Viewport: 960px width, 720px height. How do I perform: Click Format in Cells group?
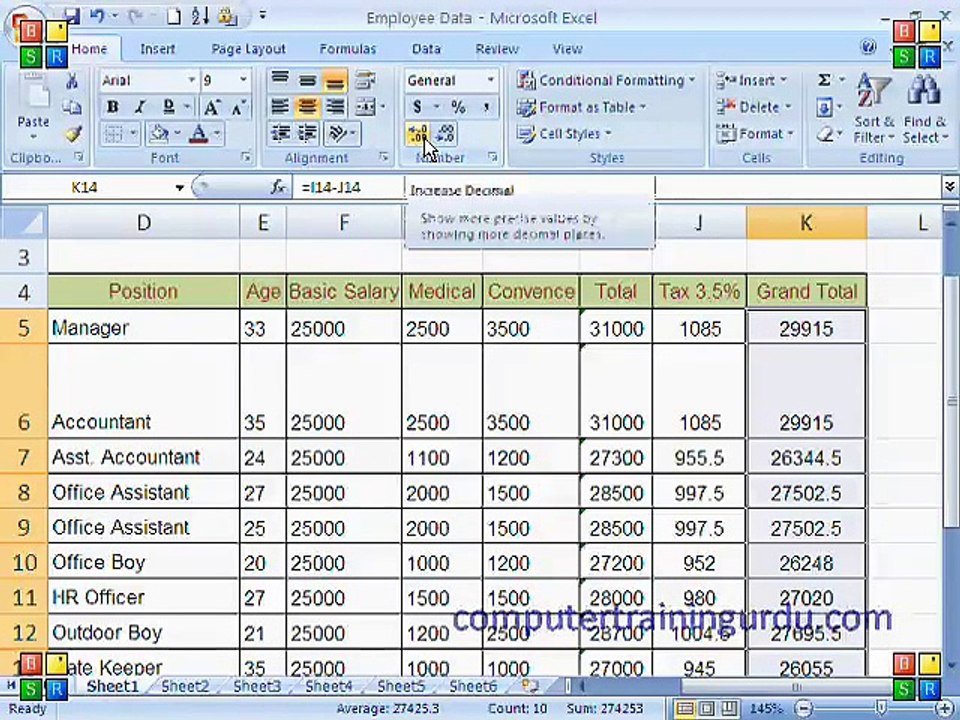[x=756, y=133]
